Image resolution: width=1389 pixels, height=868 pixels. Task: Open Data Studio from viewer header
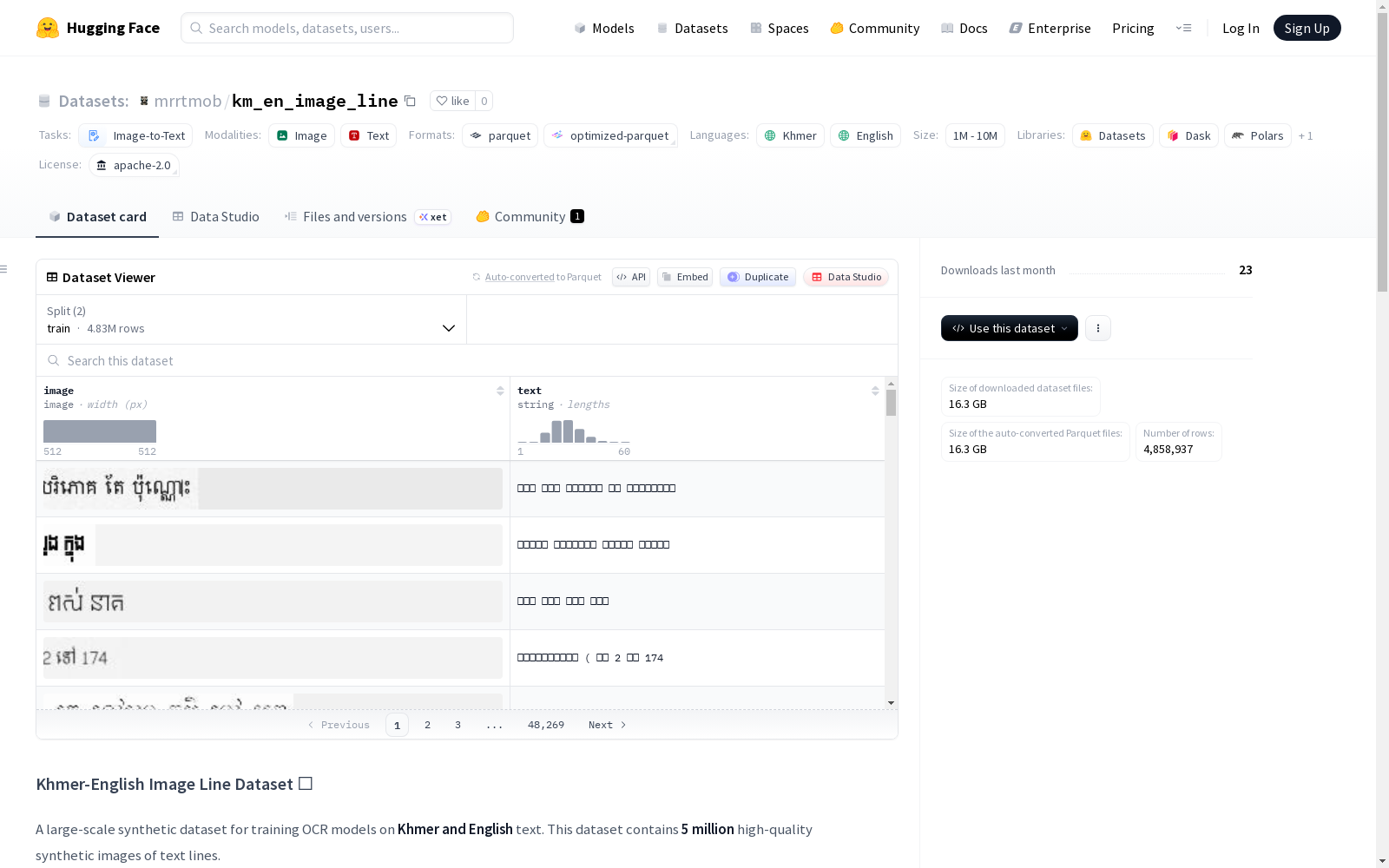846,277
